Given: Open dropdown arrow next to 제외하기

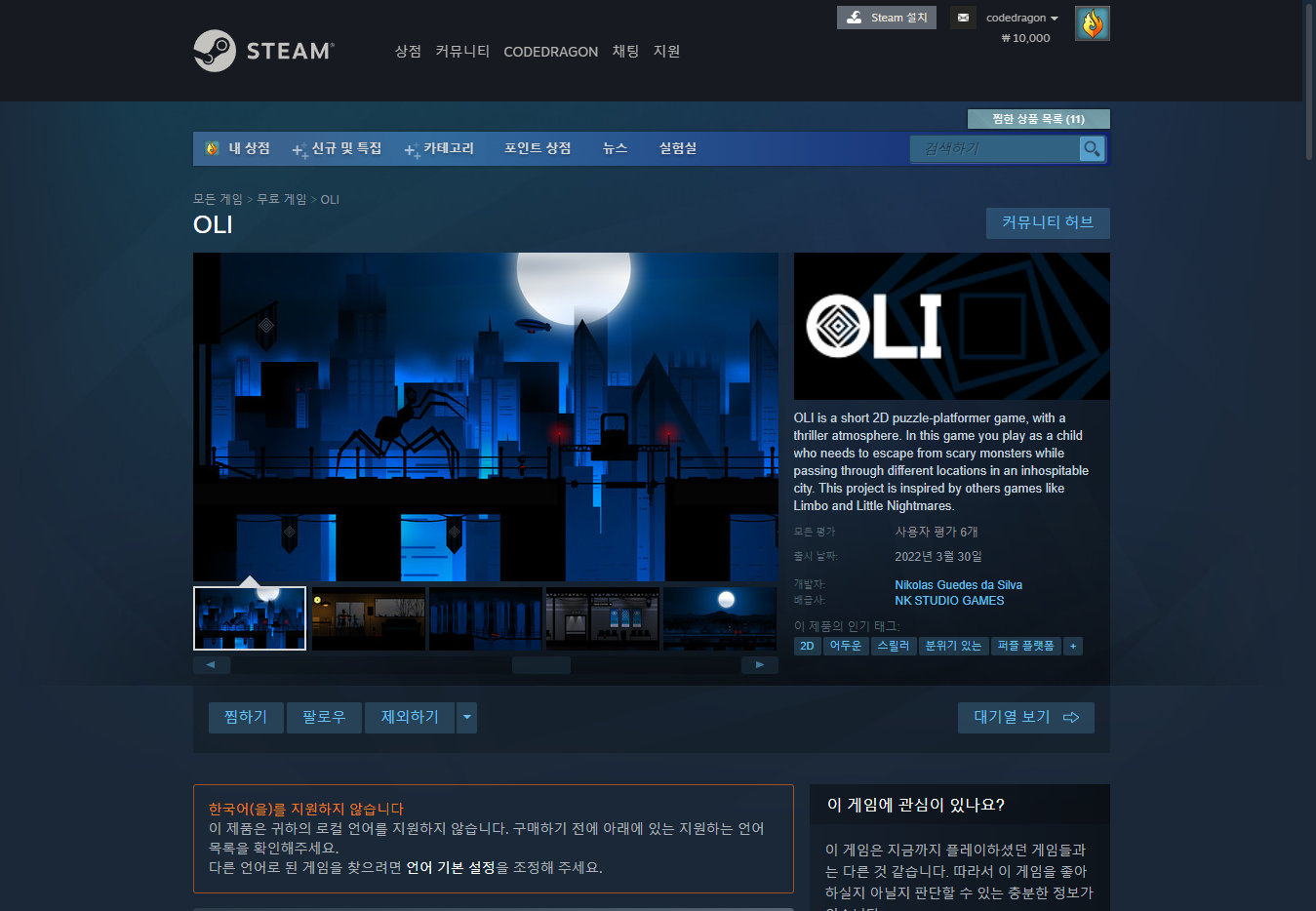Looking at the screenshot, I should click(x=467, y=718).
